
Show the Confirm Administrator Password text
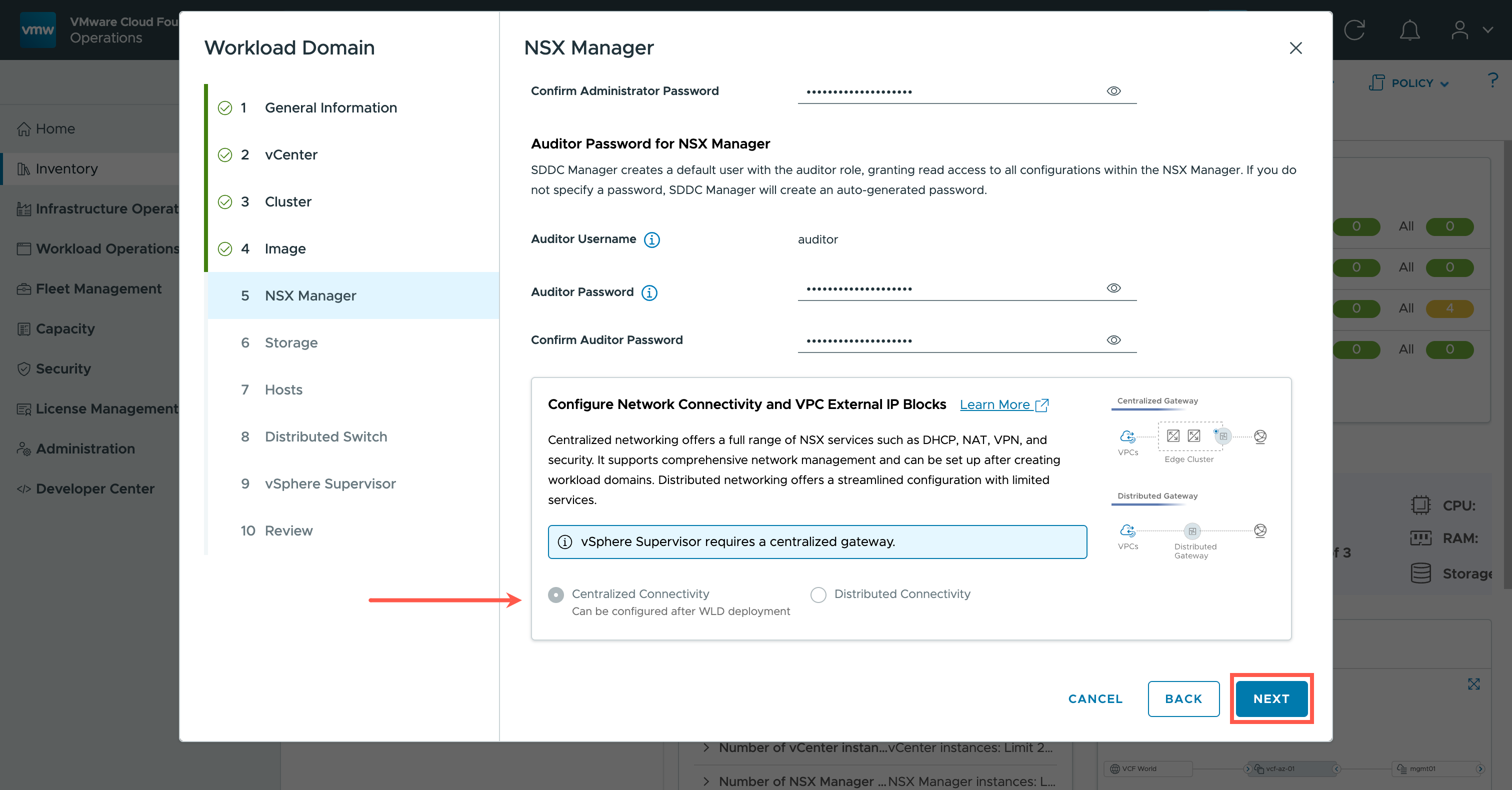[x=1113, y=91]
